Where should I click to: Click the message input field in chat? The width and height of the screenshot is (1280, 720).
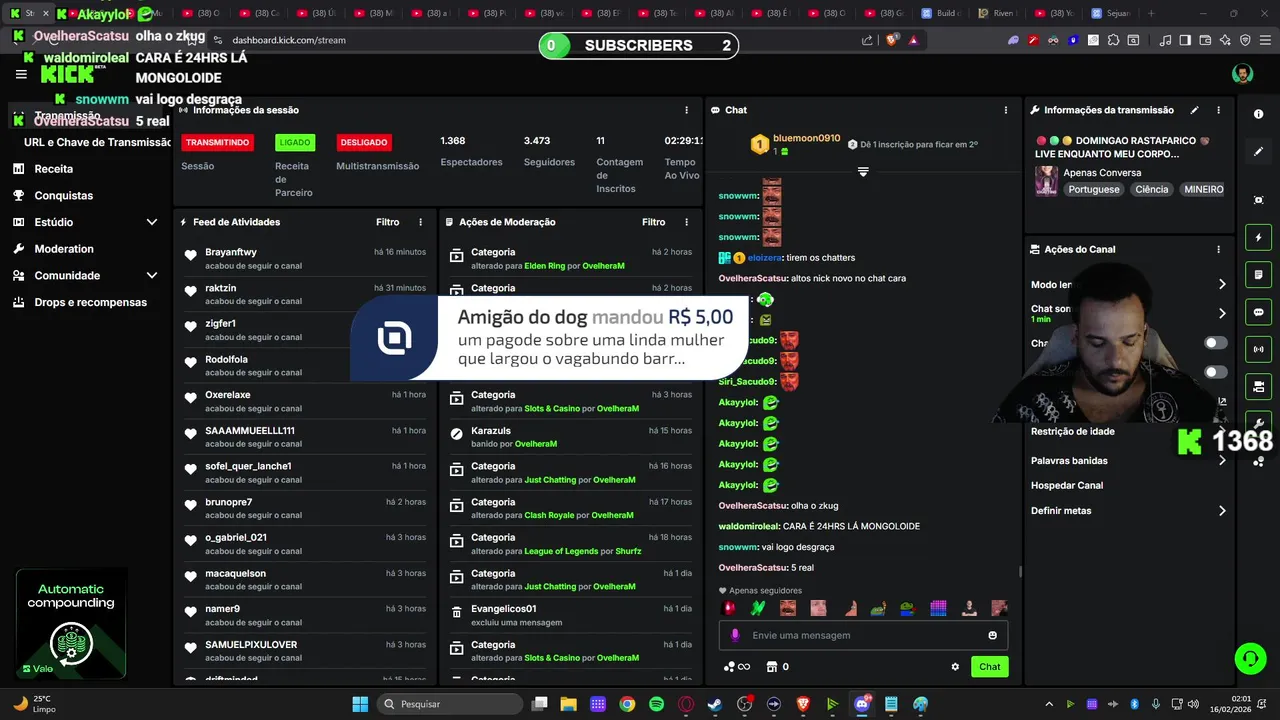863,635
